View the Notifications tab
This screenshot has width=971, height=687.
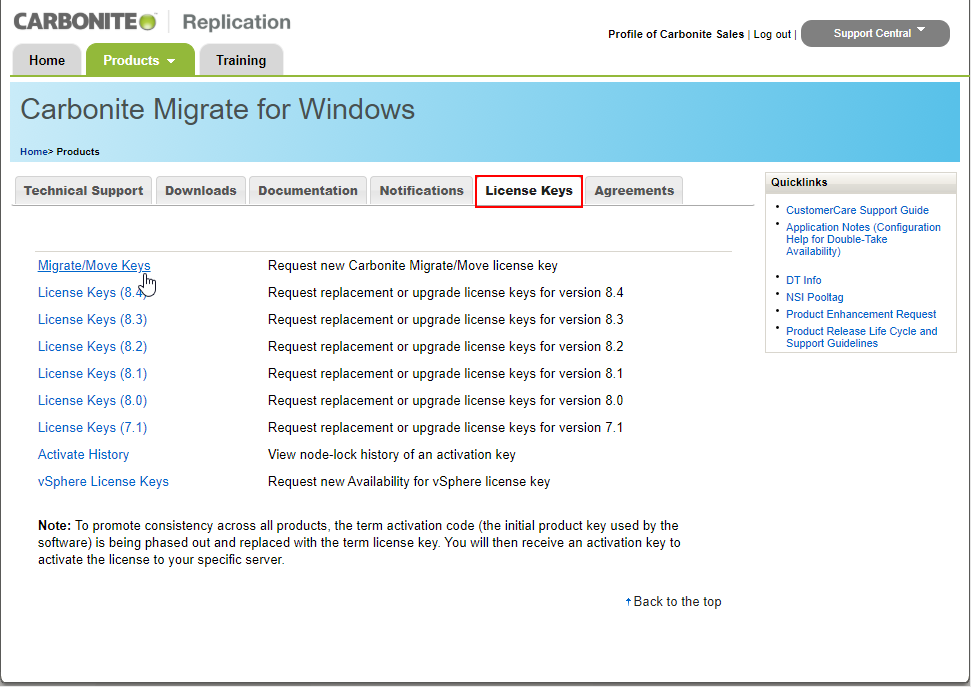421,190
